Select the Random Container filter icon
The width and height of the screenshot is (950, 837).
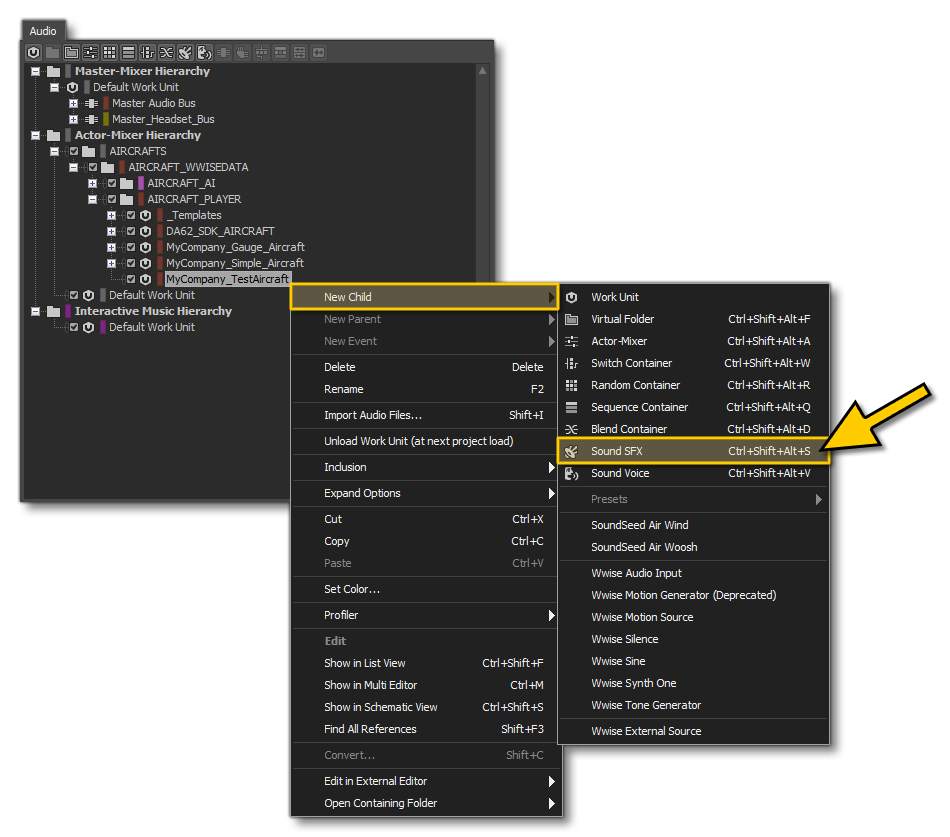(108, 52)
